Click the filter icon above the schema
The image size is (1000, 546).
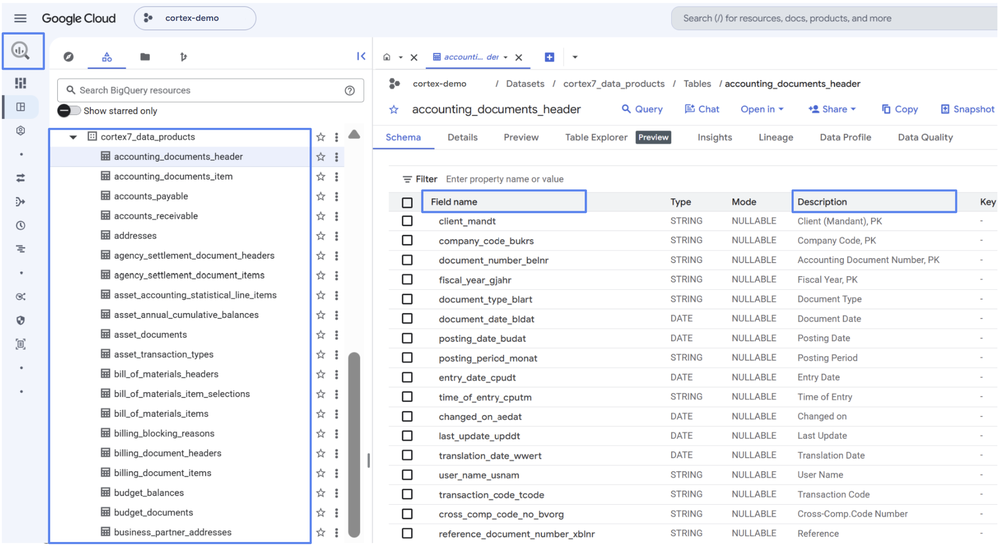(407, 179)
